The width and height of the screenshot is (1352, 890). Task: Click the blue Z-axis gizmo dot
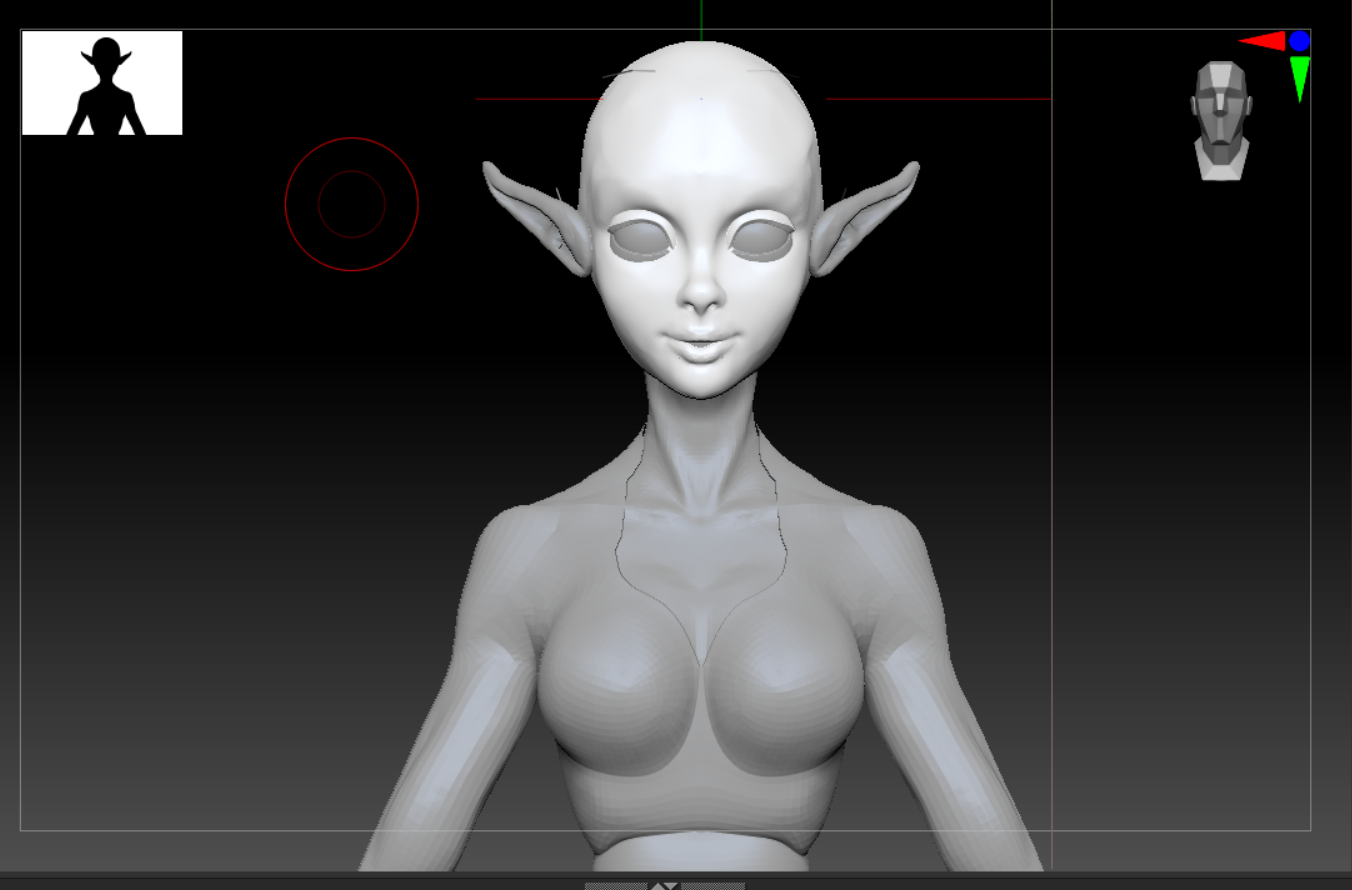coord(1299,41)
